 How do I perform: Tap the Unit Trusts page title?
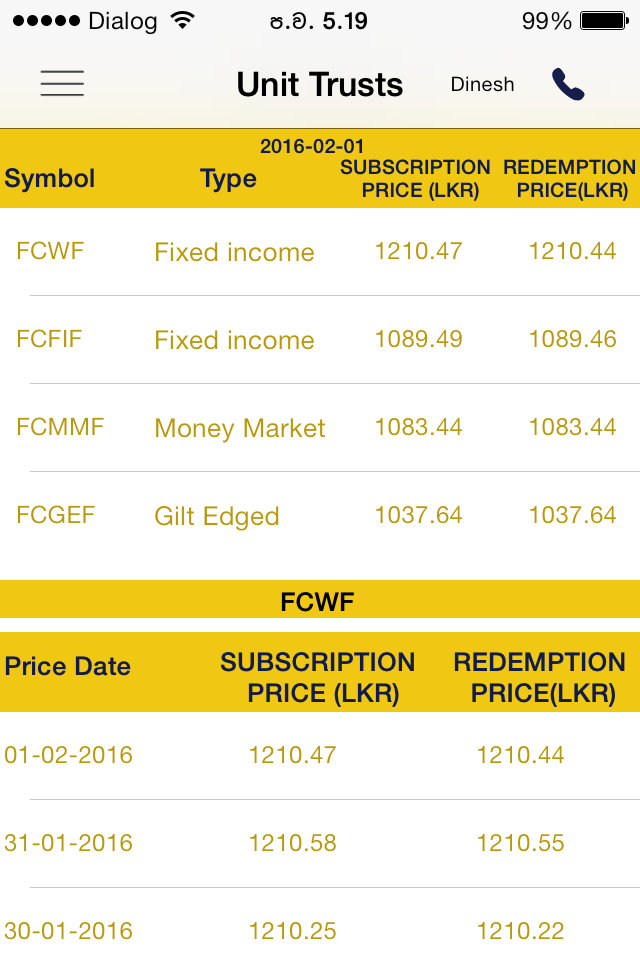(x=320, y=84)
